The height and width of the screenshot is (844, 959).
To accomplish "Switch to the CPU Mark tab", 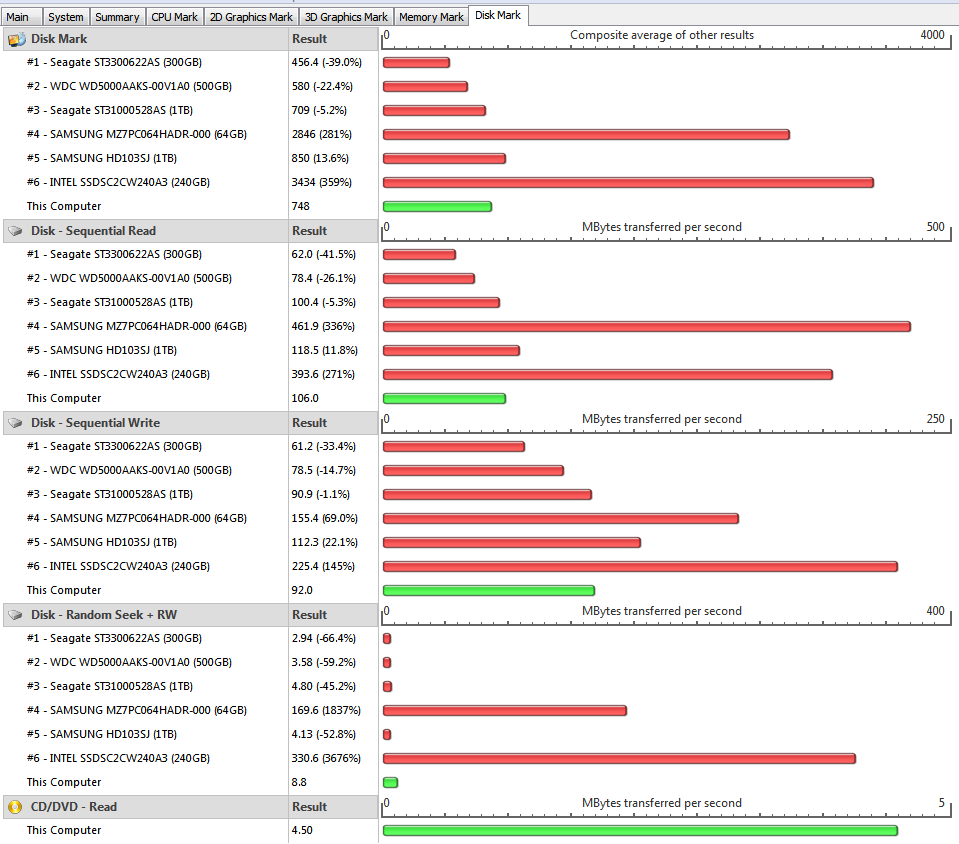I will (x=174, y=17).
